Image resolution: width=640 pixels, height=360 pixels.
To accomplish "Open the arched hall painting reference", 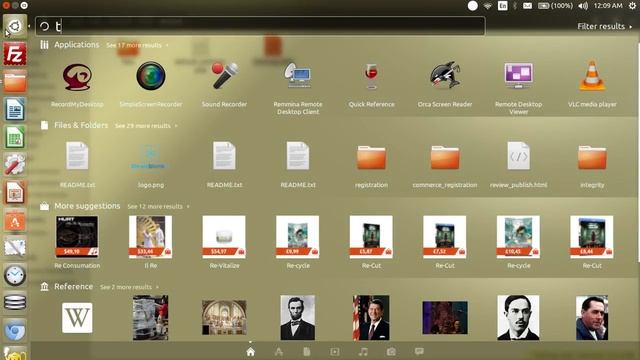I will coord(224,318).
